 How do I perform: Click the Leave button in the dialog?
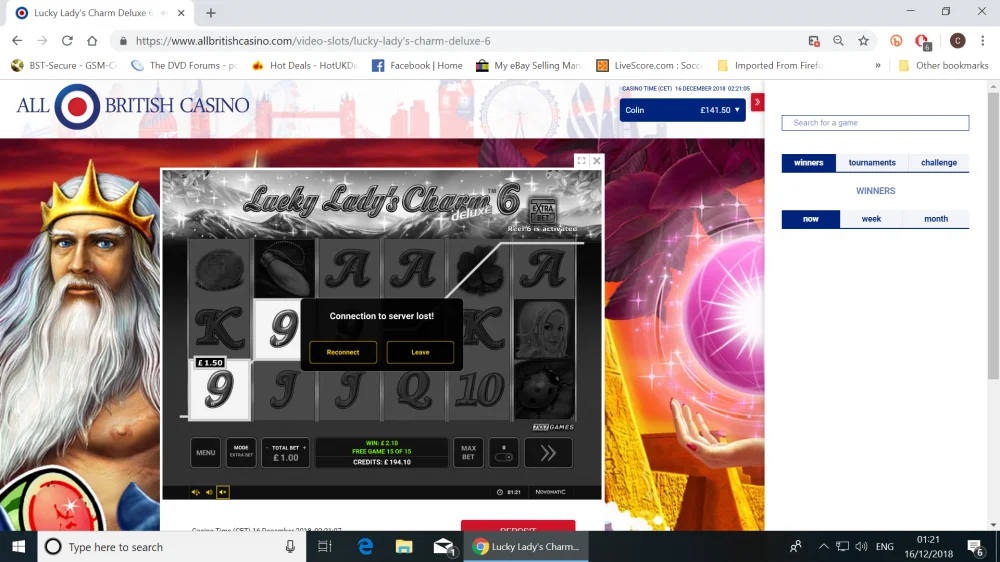click(x=420, y=352)
